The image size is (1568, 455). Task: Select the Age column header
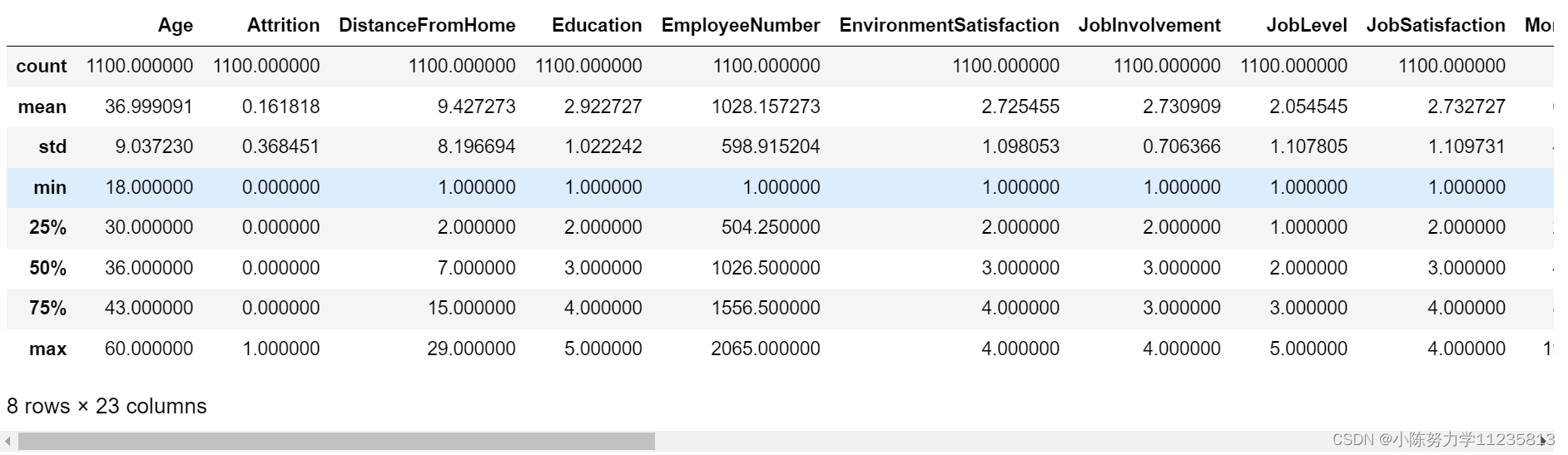click(x=176, y=26)
